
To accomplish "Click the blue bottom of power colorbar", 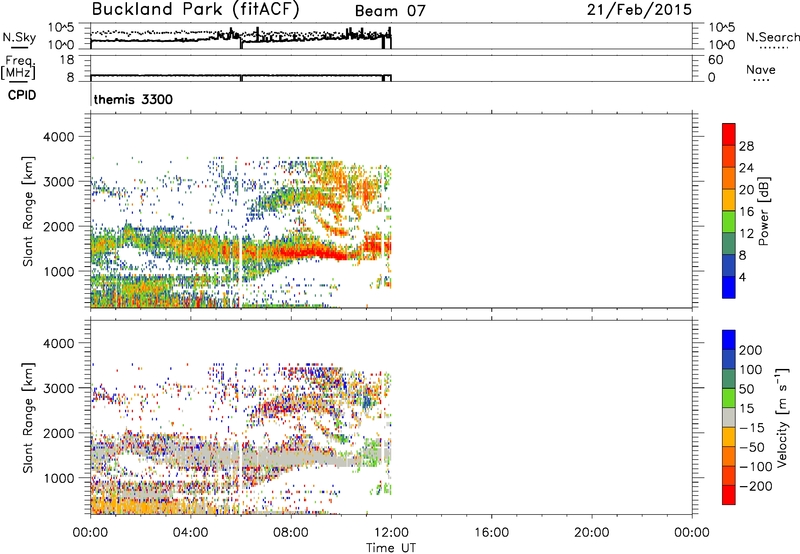I will pyautogui.click(x=729, y=287).
